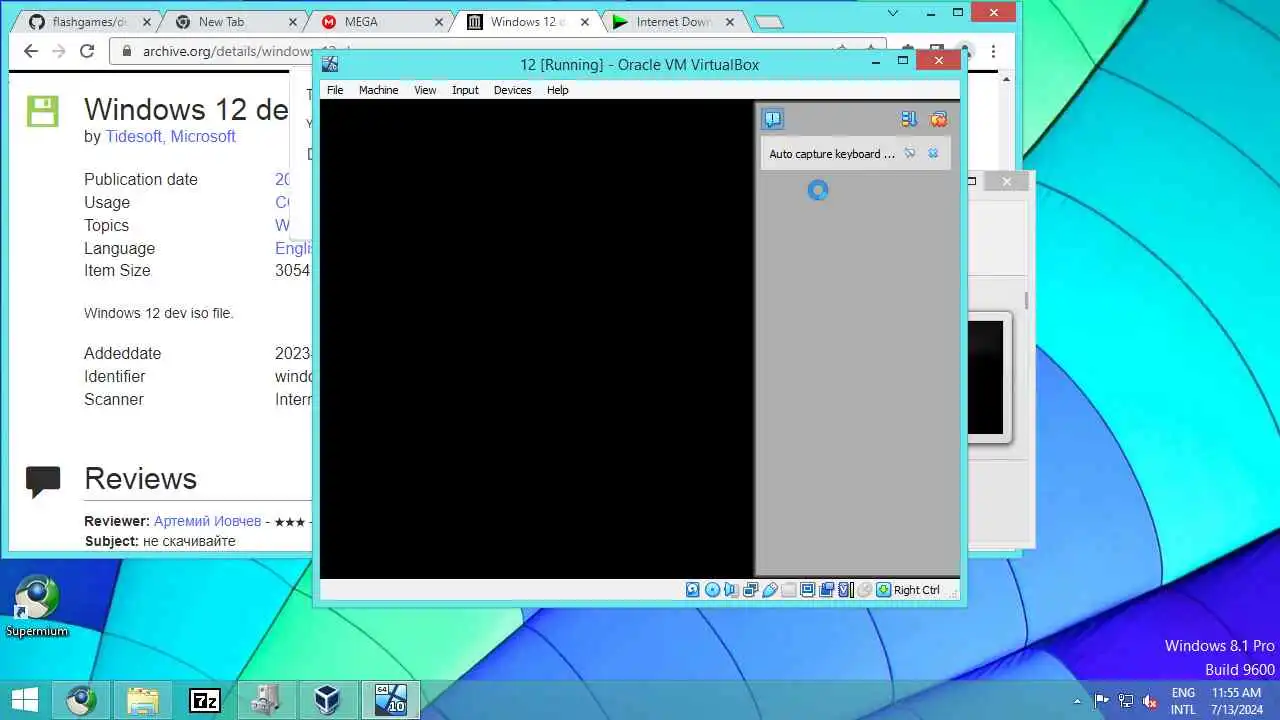
Task: Click the forget-this-message icon on Auto capture keyboard notification
Action: point(910,153)
